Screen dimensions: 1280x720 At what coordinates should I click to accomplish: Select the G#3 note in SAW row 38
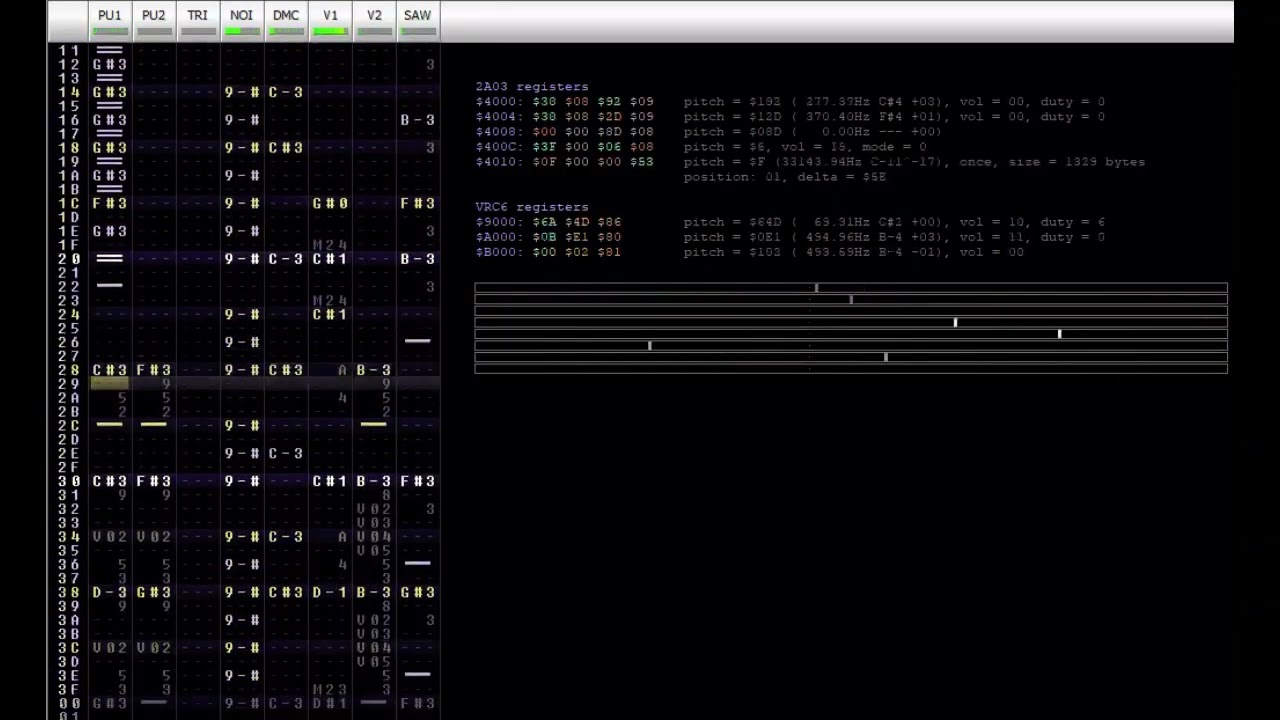418,592
